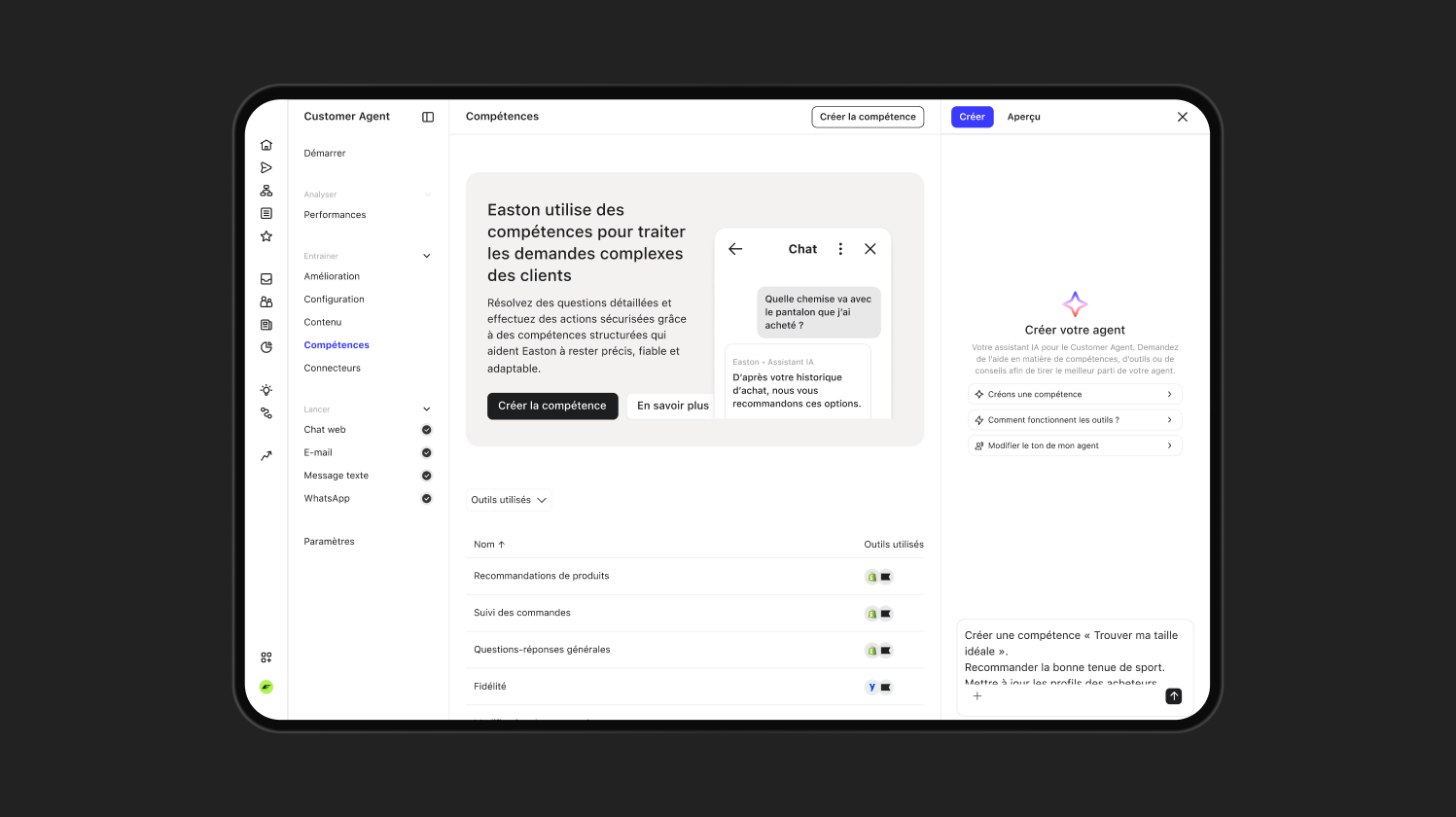Open Amélioration in the sidebar
Screen dimensions: 1456x817
pos(332,276)
